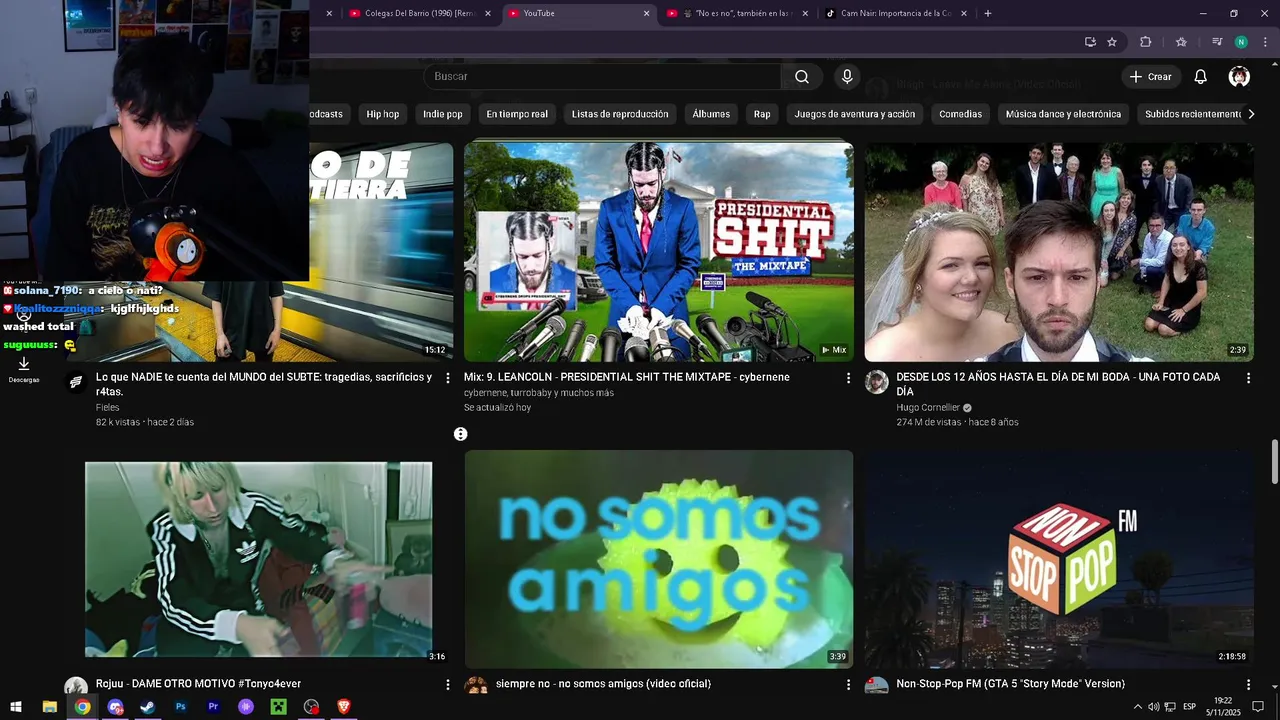1280x720 pixels.
Task: Bookmark this page with the star
Action: click(1112, 42)
